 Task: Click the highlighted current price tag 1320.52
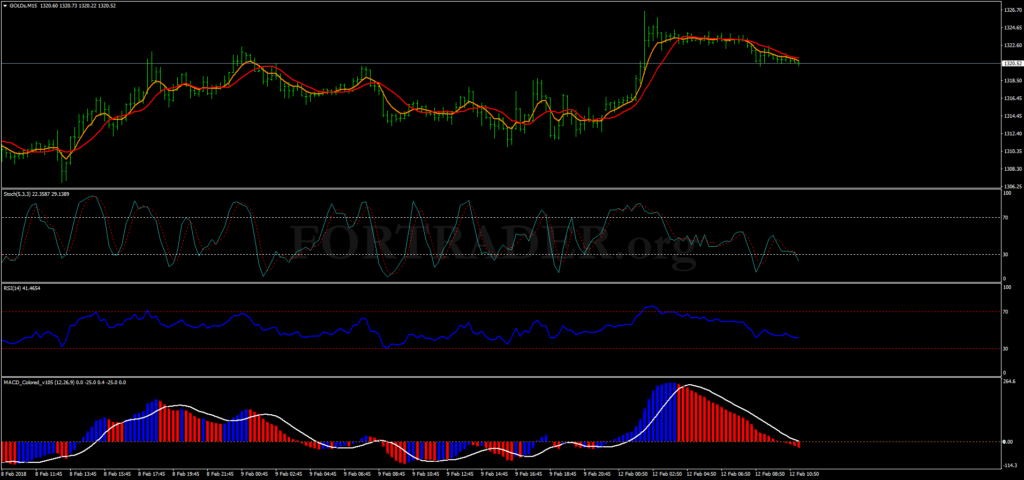[x=1012, y=63]
